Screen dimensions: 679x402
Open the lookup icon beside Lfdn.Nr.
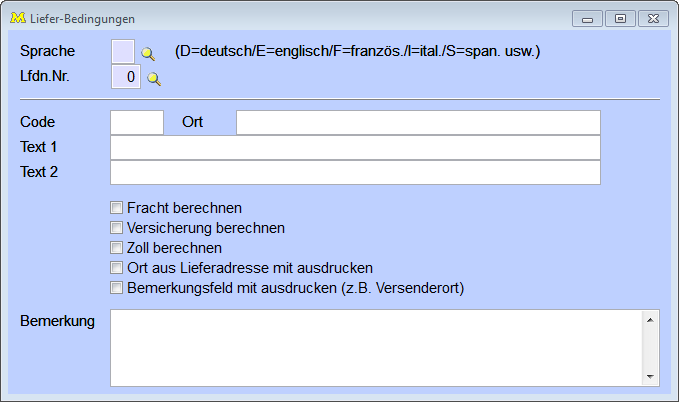[x=153, y=78]
